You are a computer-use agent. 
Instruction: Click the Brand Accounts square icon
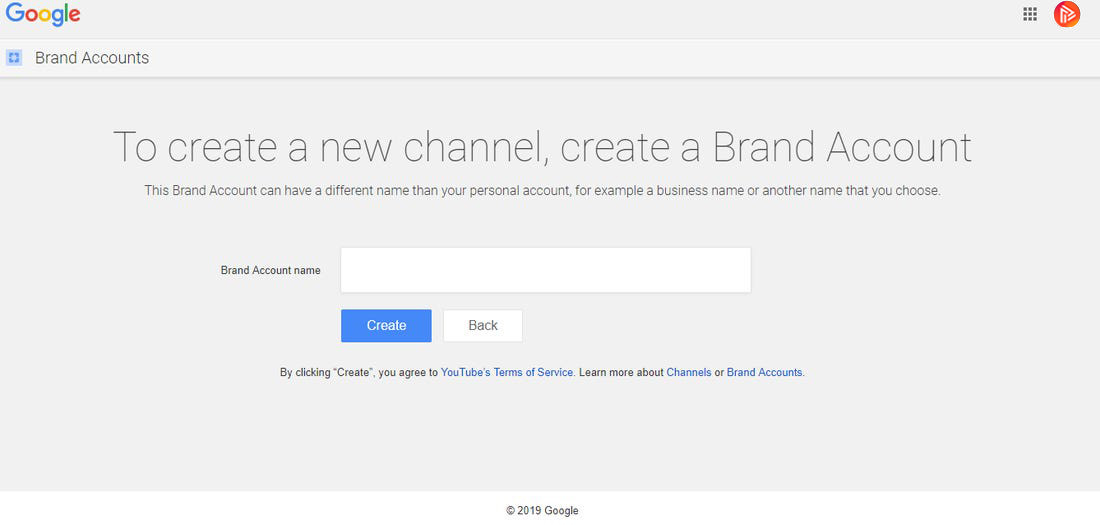[14, 58]
